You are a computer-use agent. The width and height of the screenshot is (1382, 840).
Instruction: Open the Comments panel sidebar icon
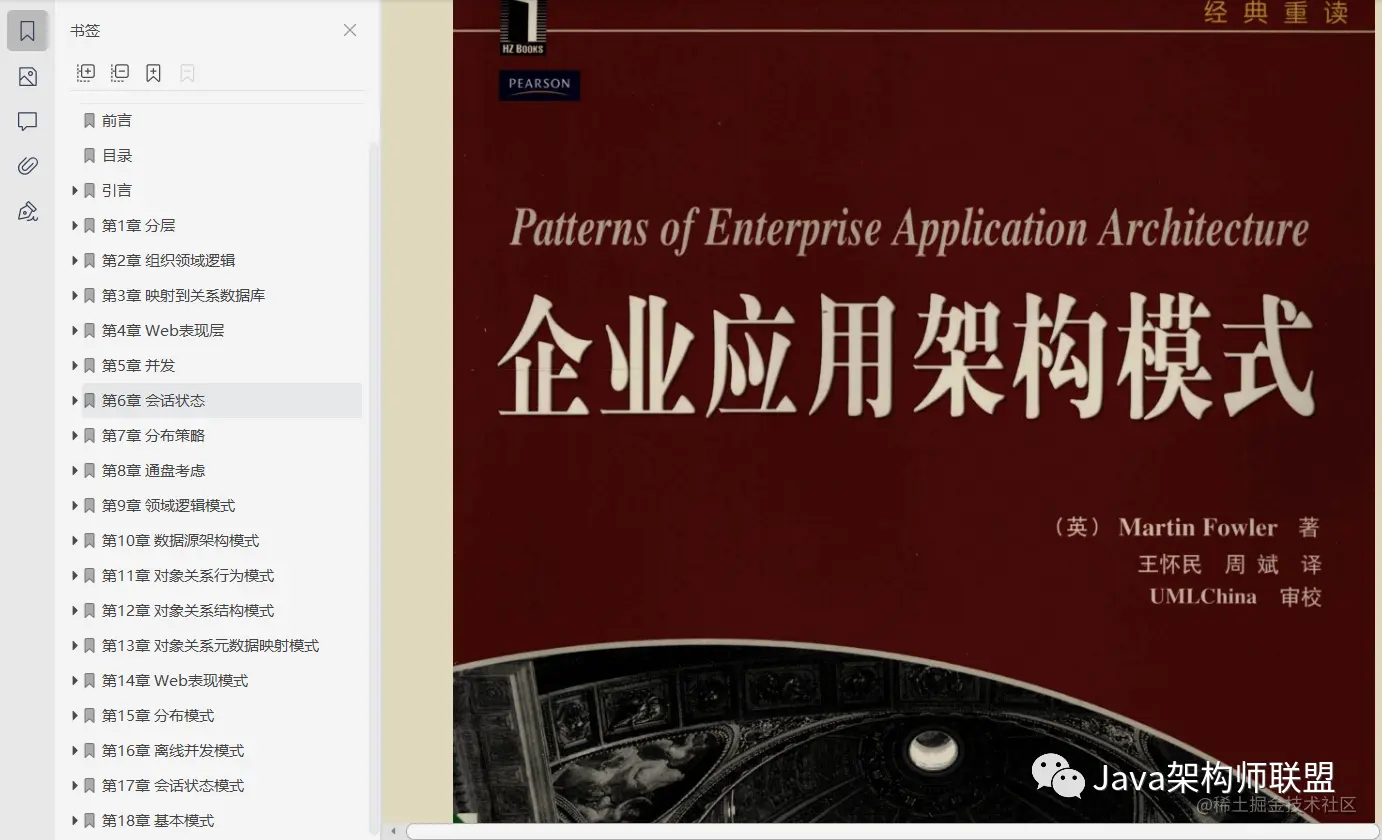point(27,121)
